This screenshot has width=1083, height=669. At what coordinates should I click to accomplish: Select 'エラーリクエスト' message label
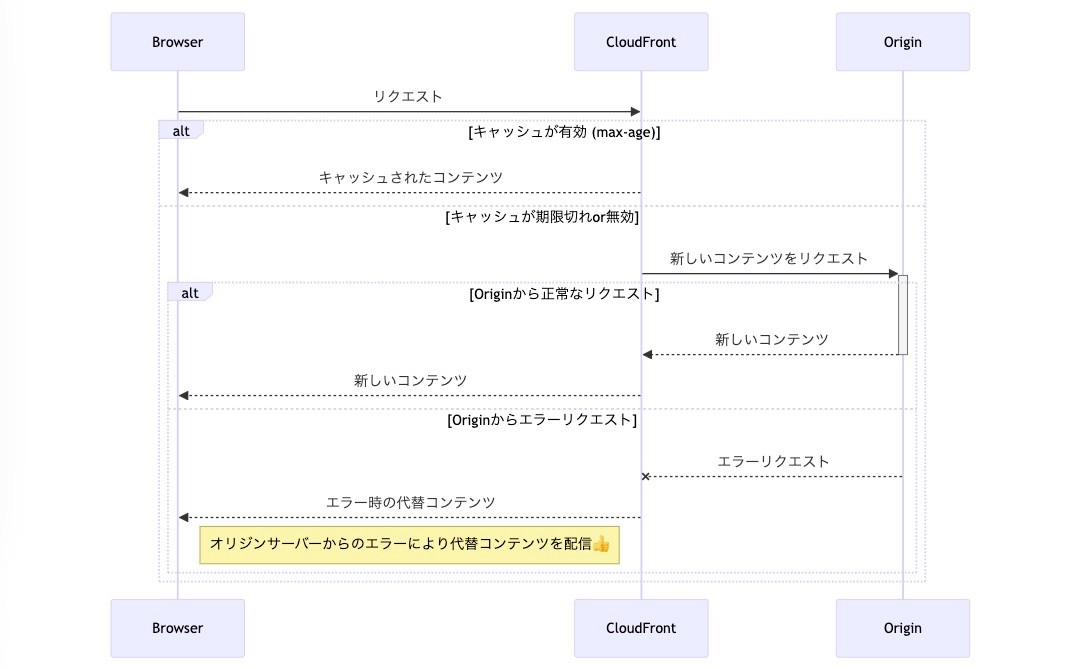click(x=773, y=461)
